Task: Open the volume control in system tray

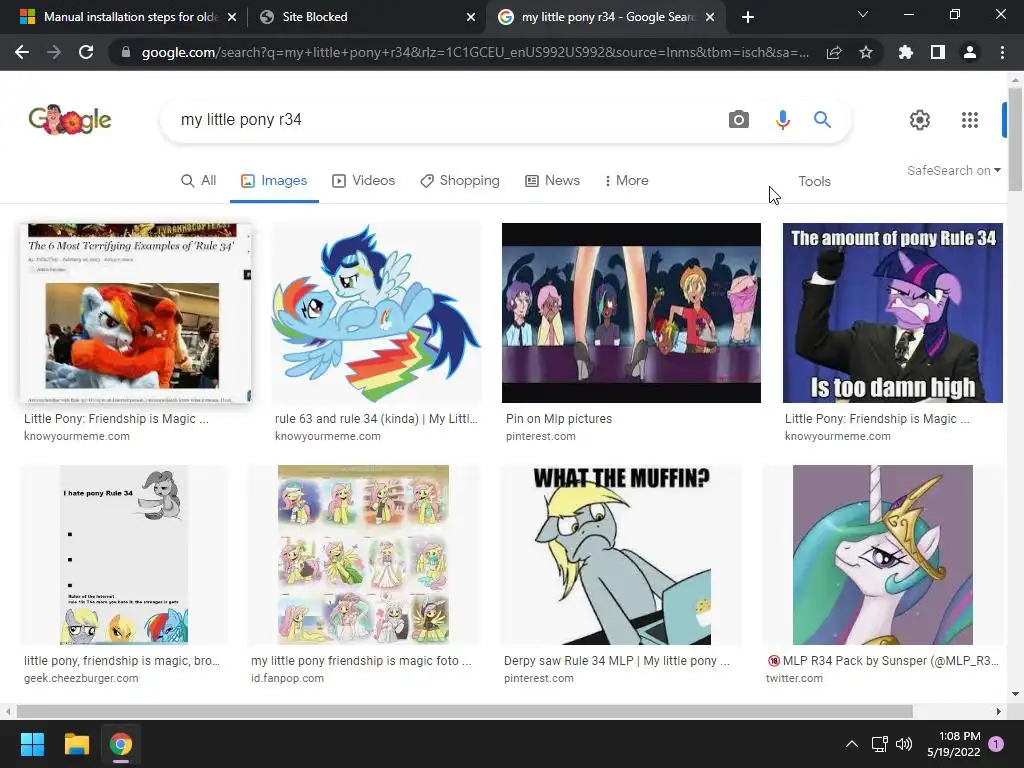Action: point(904,744)
